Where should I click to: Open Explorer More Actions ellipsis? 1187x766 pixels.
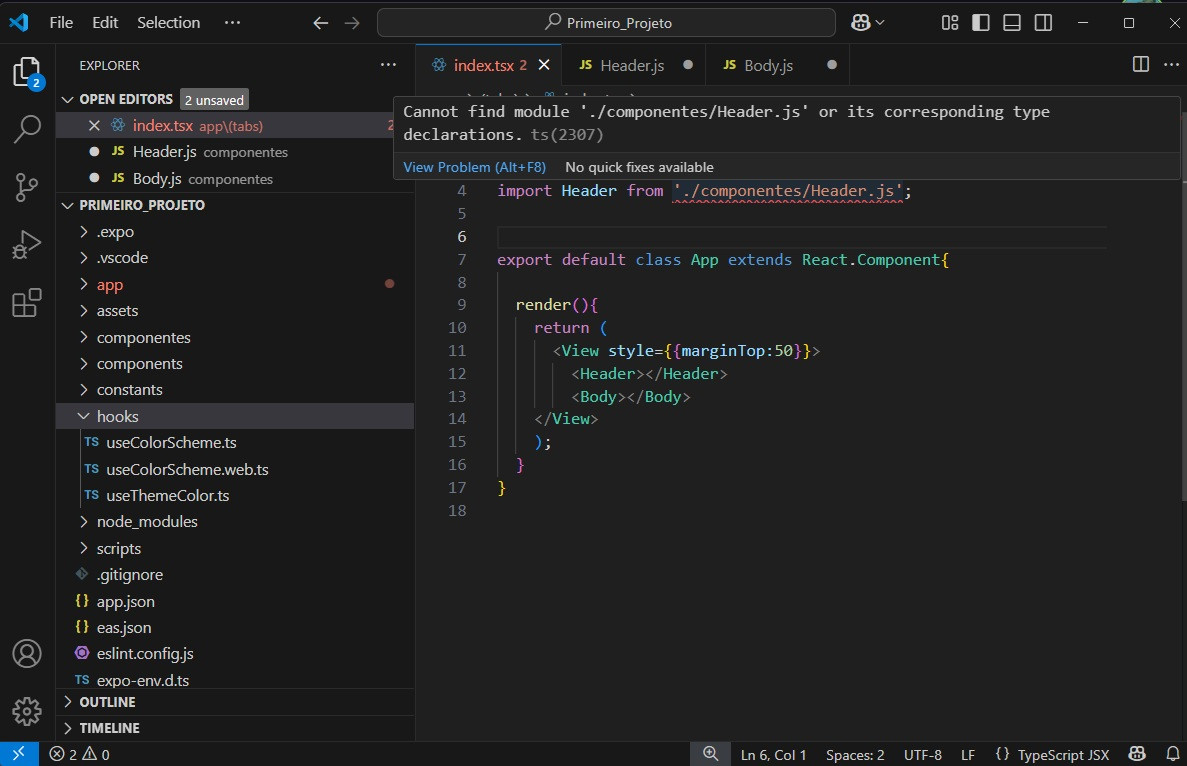(x=388, y=65)
